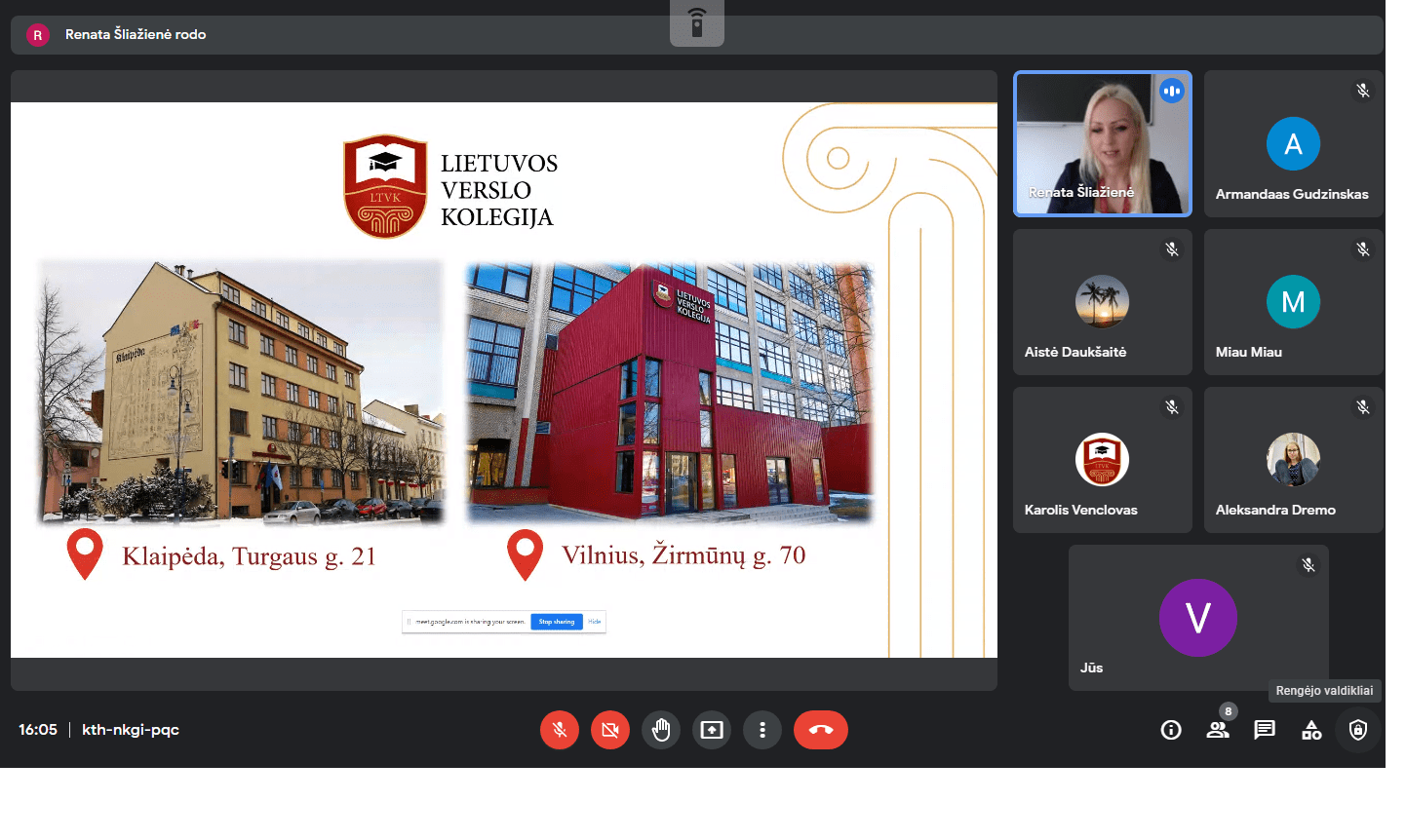Click Aleksandra Dremo profile photo

[x=1293, y=460]
